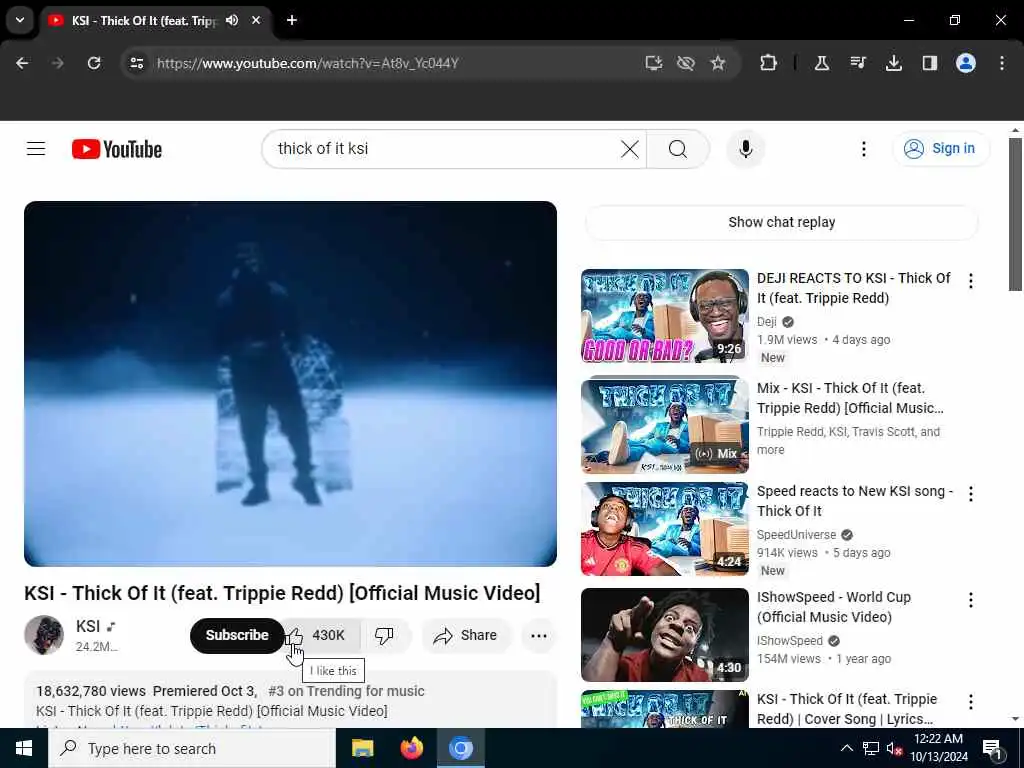Open browser extensions puzzle icon
Image resolution: width=1024 pixels, height=768 pixels.
769,63
